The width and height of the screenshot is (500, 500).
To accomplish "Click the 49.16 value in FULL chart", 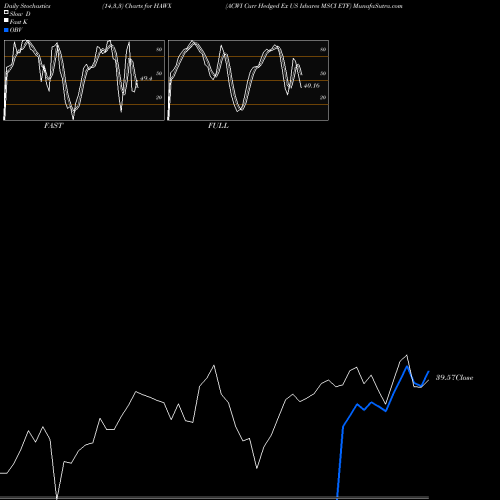I will [312, 86].
